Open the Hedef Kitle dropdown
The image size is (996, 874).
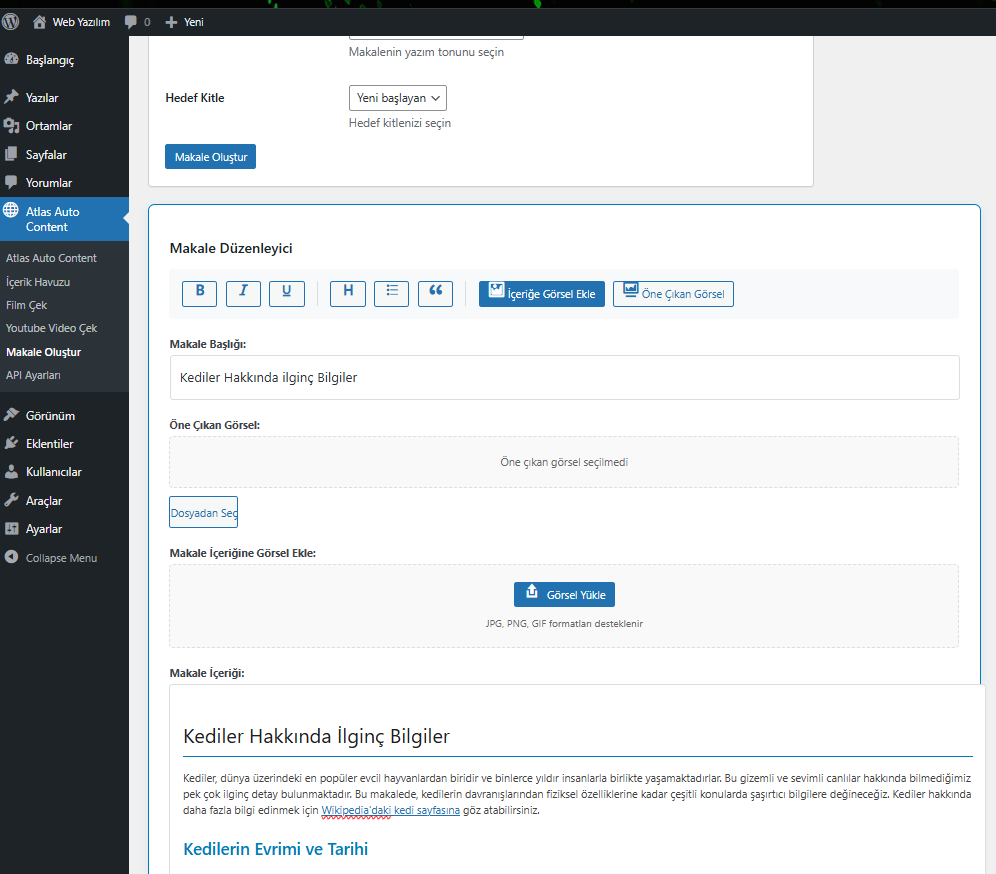point(397,98)
